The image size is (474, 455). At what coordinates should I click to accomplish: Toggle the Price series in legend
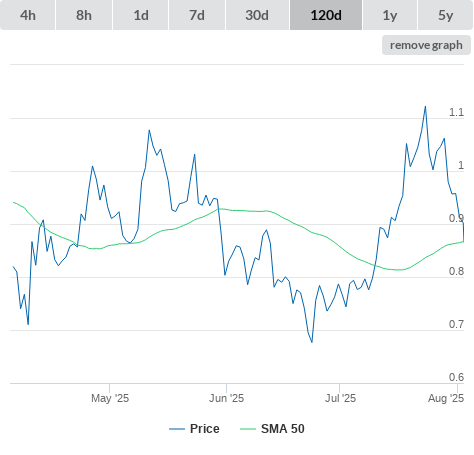click(205, 429)
